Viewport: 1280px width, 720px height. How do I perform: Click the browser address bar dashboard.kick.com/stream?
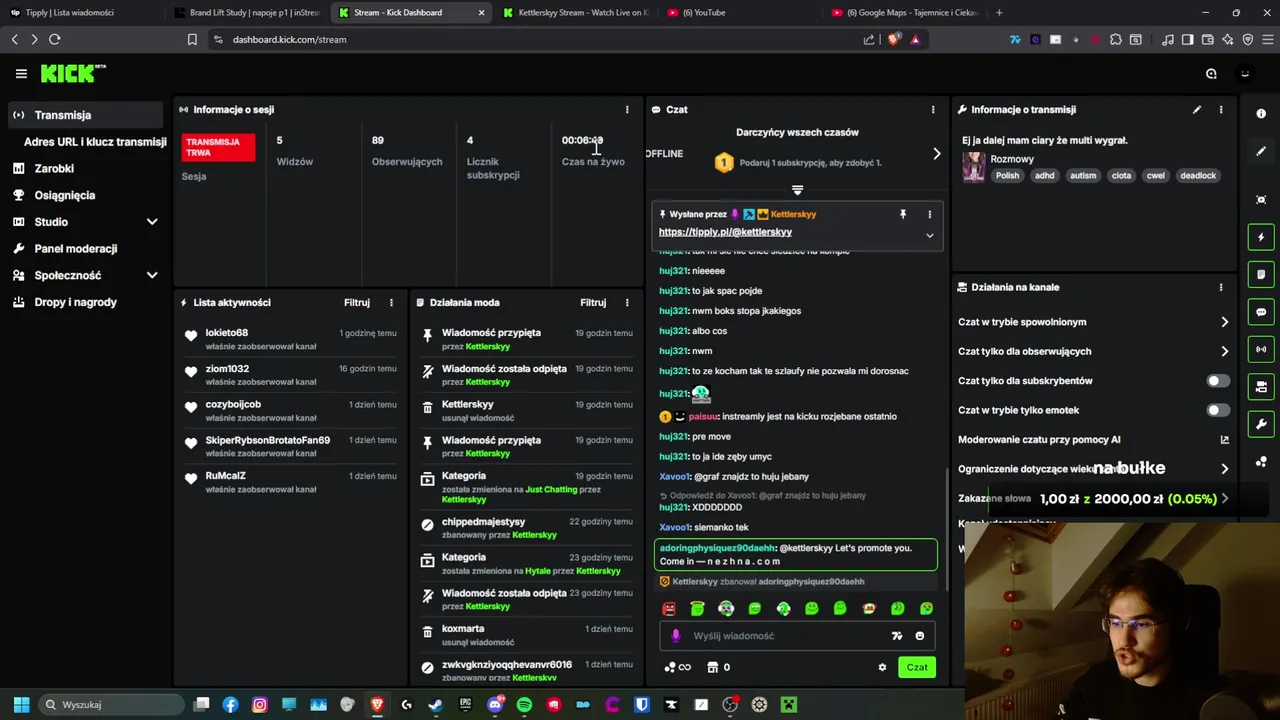289,40
